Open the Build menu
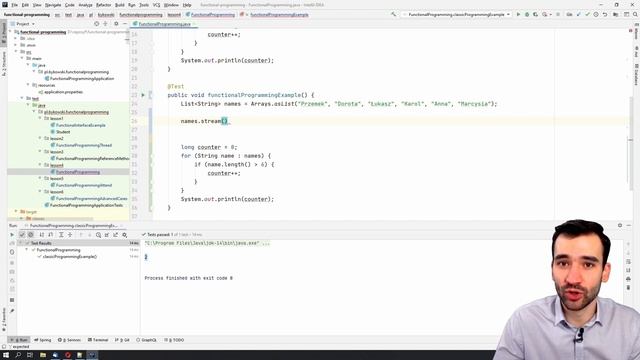The height and width of the screenshot is (360, 640). click(x=120, y=5)
